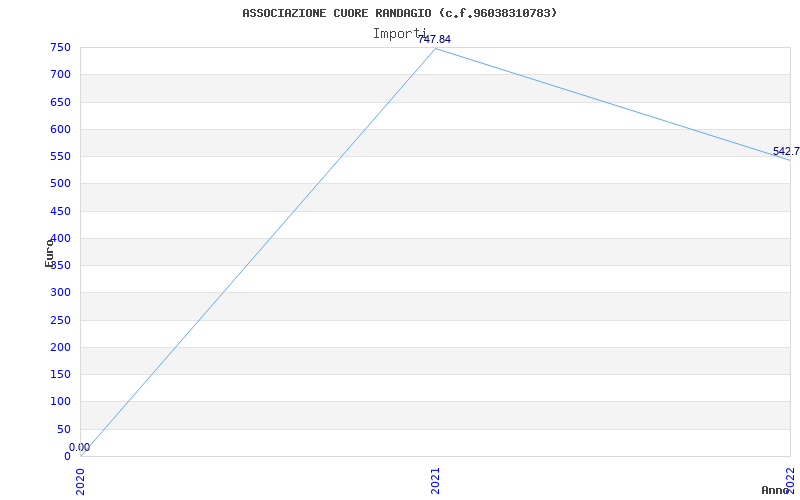Select the 2020 x-axis label

pos(80,481)
